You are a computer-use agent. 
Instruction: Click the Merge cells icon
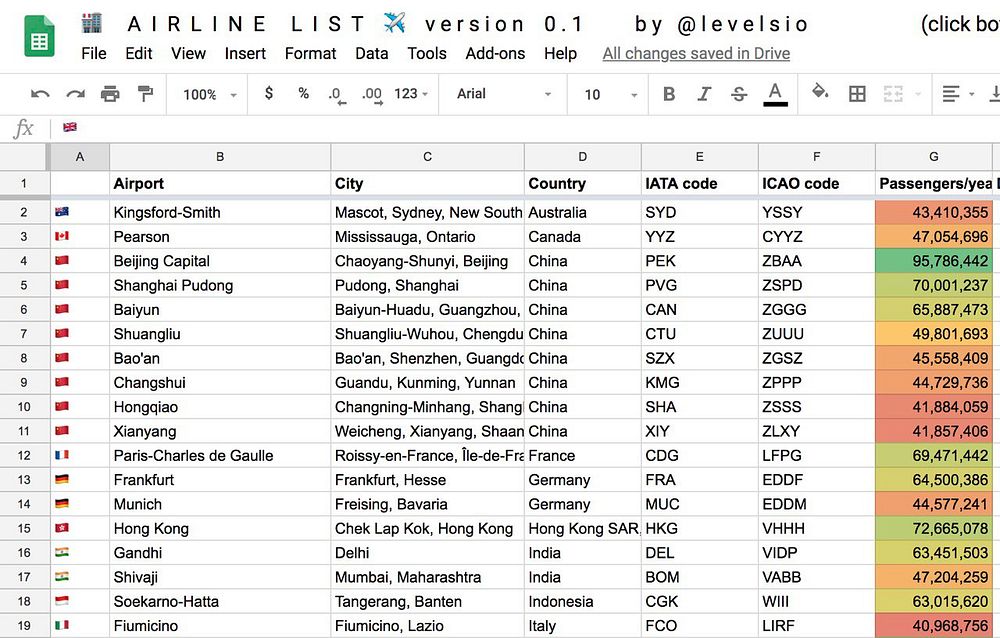coord(893,94)
